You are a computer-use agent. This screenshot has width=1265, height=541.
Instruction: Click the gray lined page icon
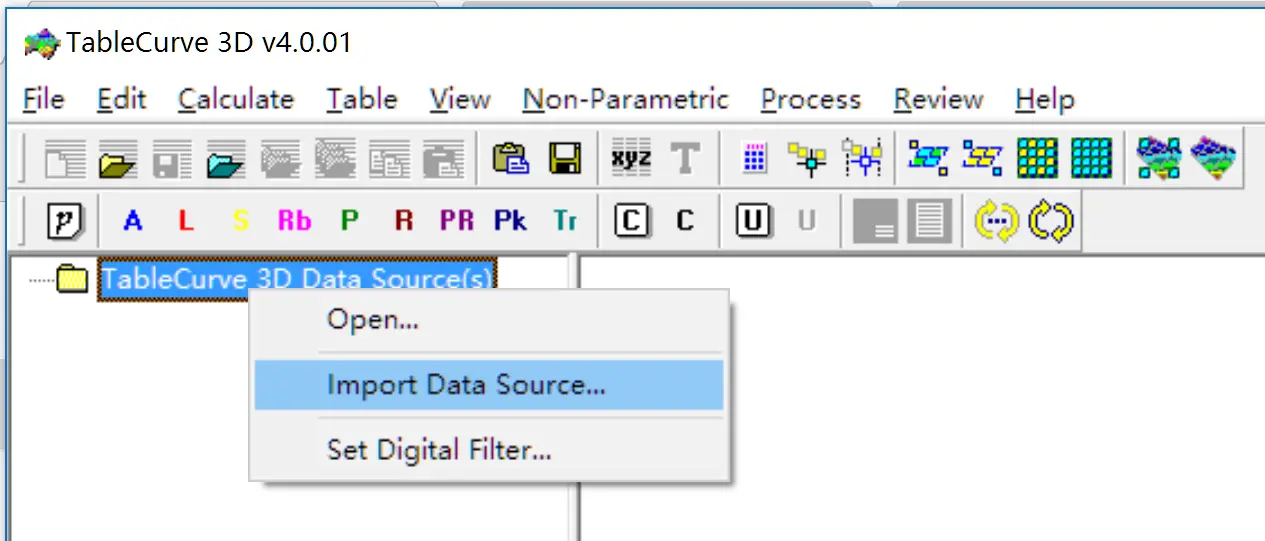(929, 221)
